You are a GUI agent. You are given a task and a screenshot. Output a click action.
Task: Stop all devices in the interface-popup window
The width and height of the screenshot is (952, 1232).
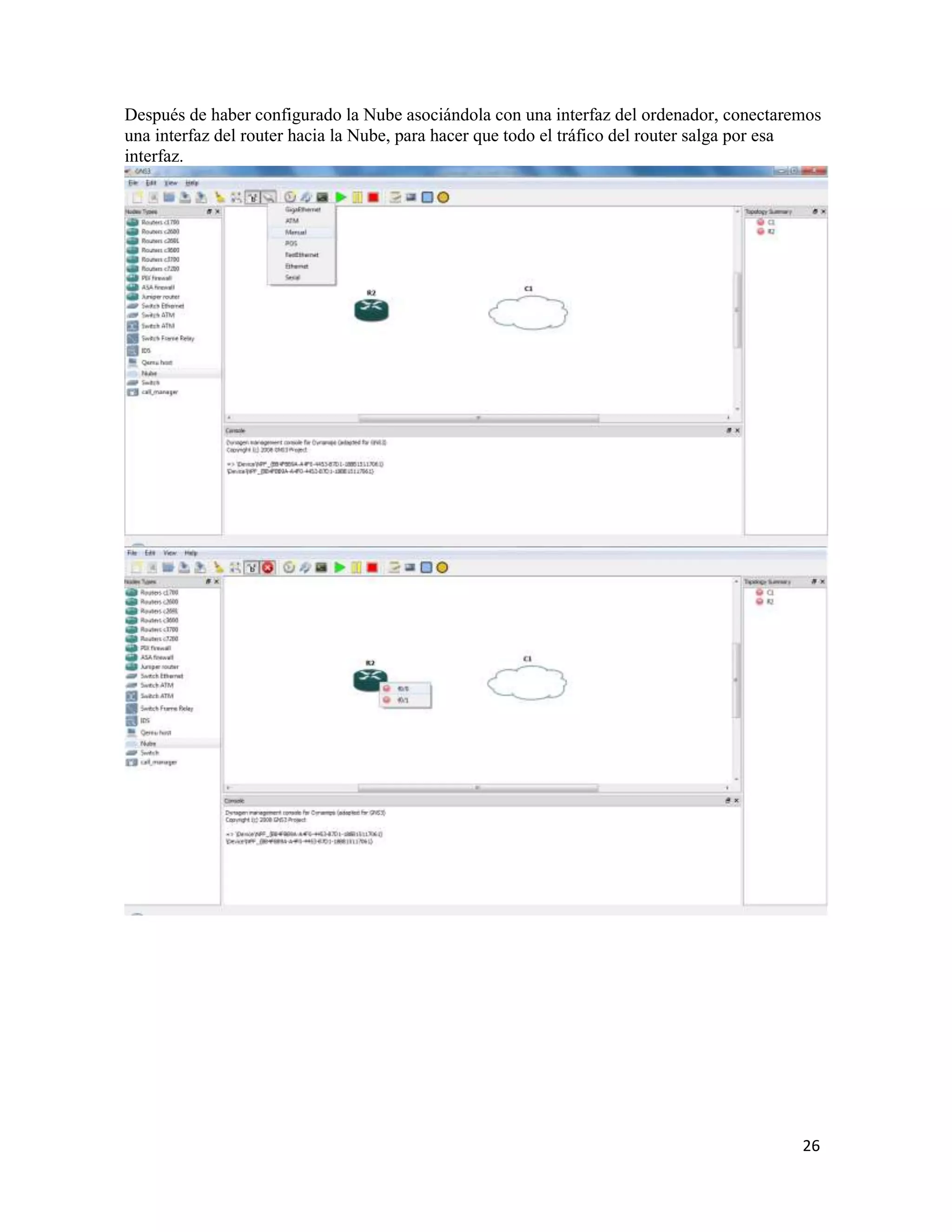click(372, 568)
